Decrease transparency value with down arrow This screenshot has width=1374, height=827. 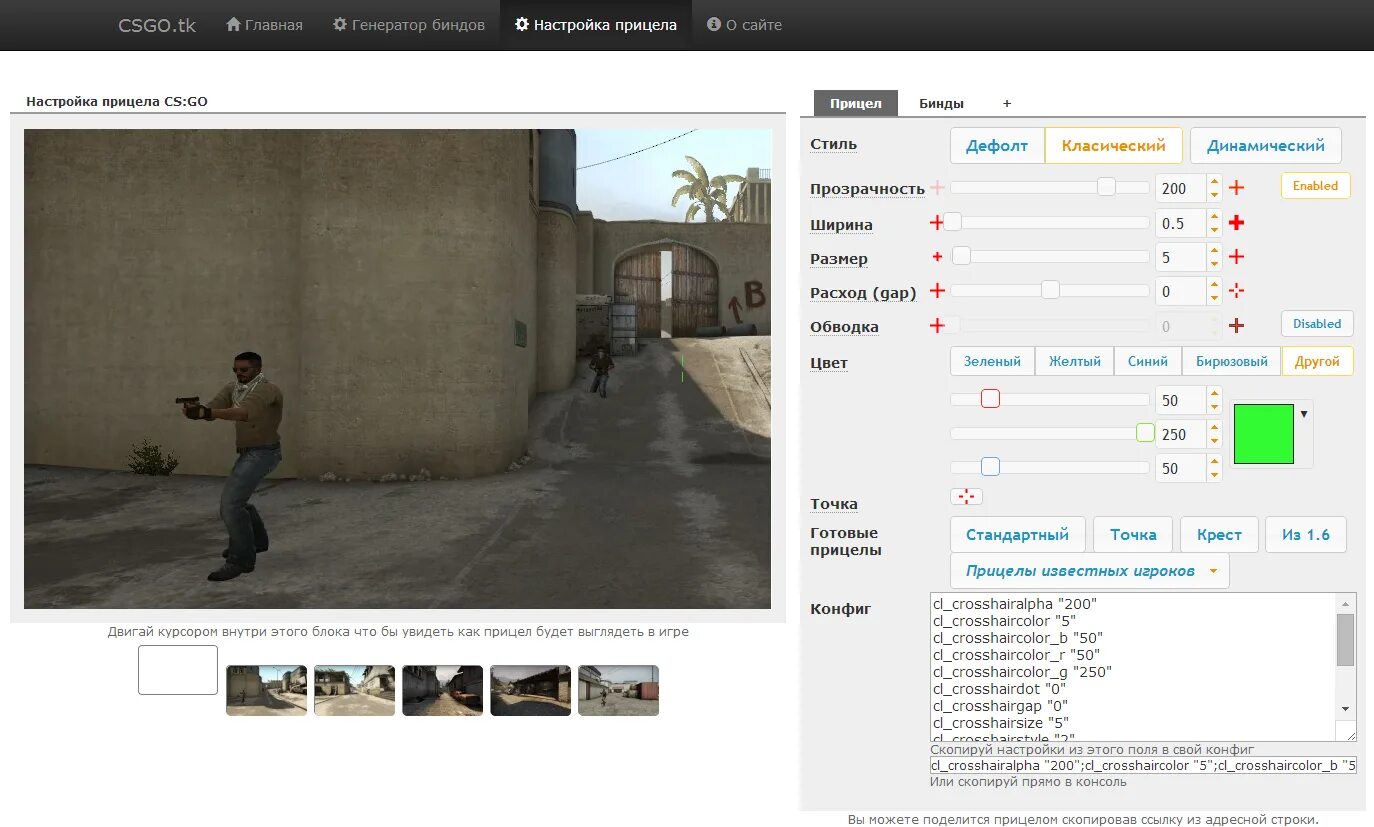(x=1214, y=194)
